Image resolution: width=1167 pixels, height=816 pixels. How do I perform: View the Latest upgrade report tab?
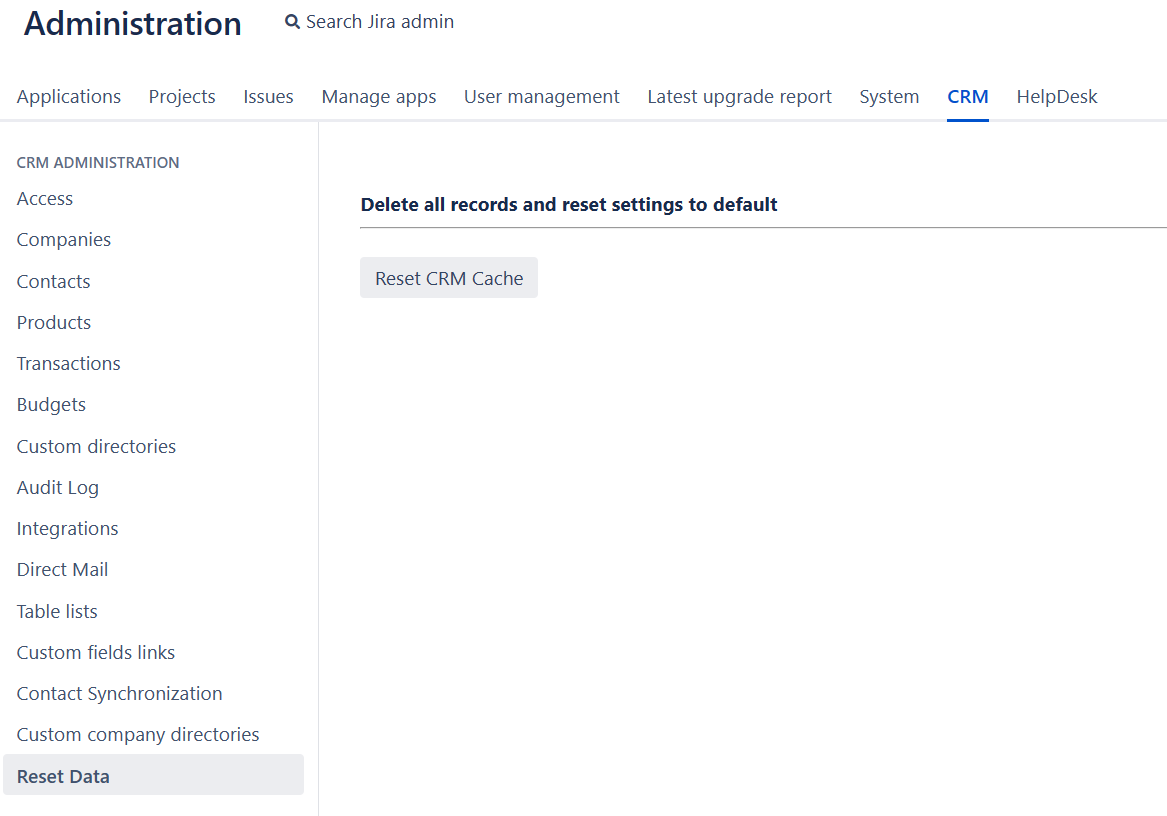tap(739, 97)
